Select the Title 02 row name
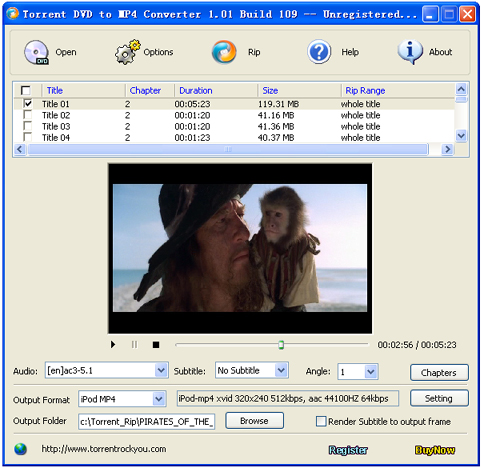Screen dimensions: 482x468 click(56, 115)
